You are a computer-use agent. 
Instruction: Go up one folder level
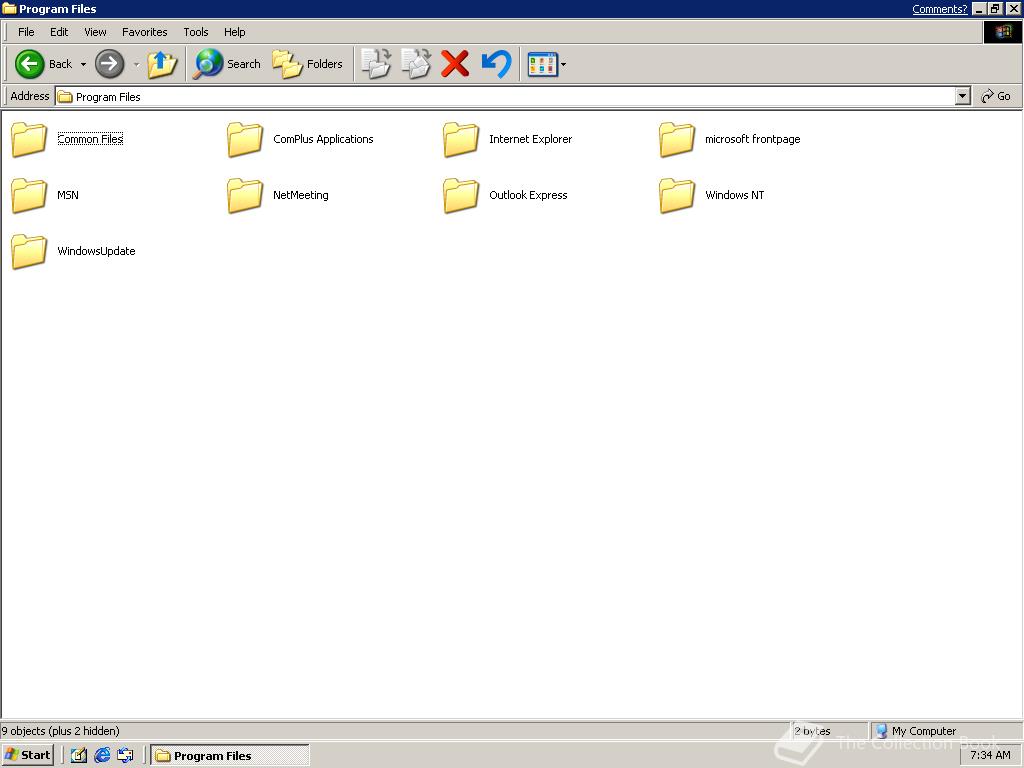tap(162, 64)
